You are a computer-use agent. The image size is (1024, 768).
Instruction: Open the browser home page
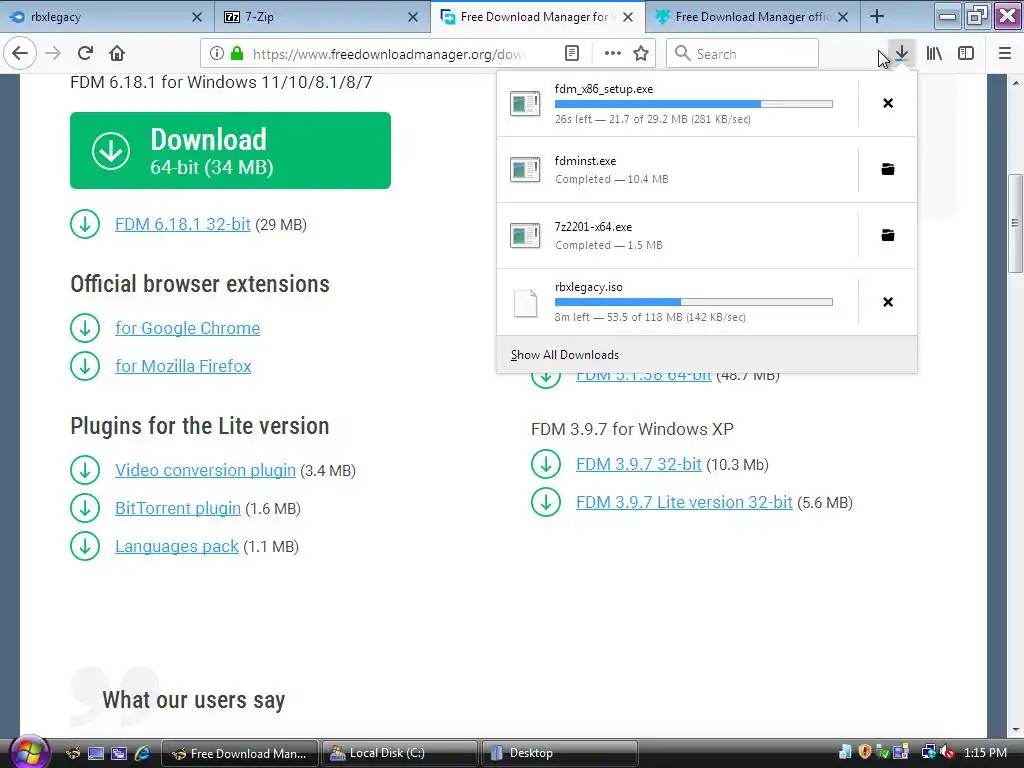[x=117, y=54]
